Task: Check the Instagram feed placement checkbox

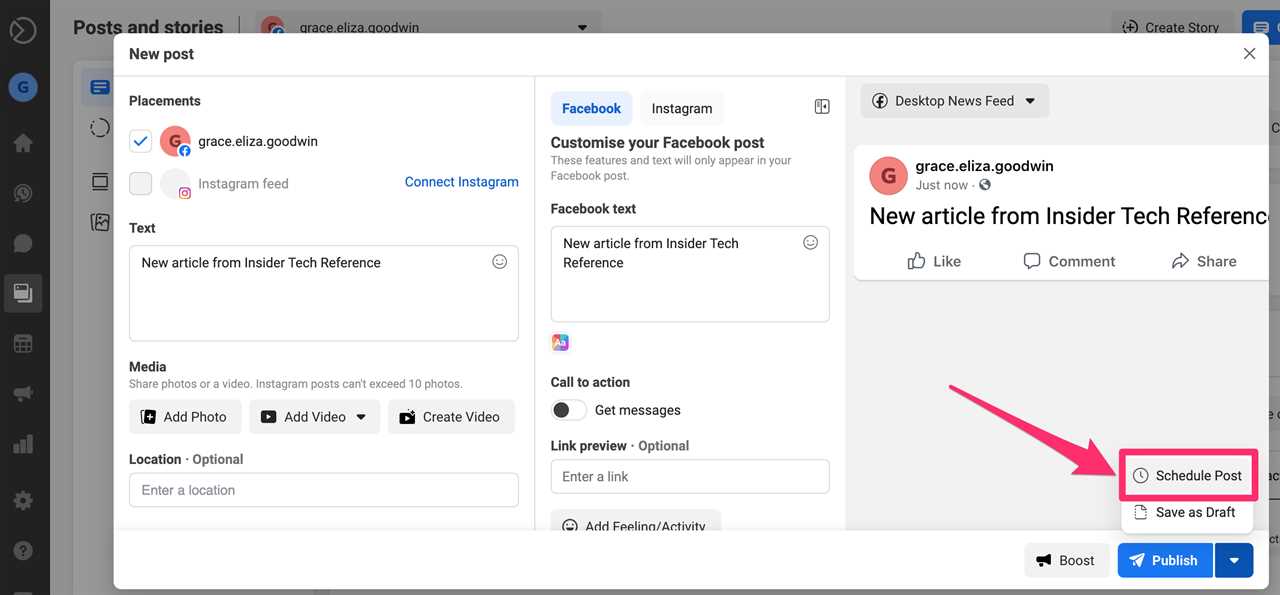Action: click(x=140, y=183)
